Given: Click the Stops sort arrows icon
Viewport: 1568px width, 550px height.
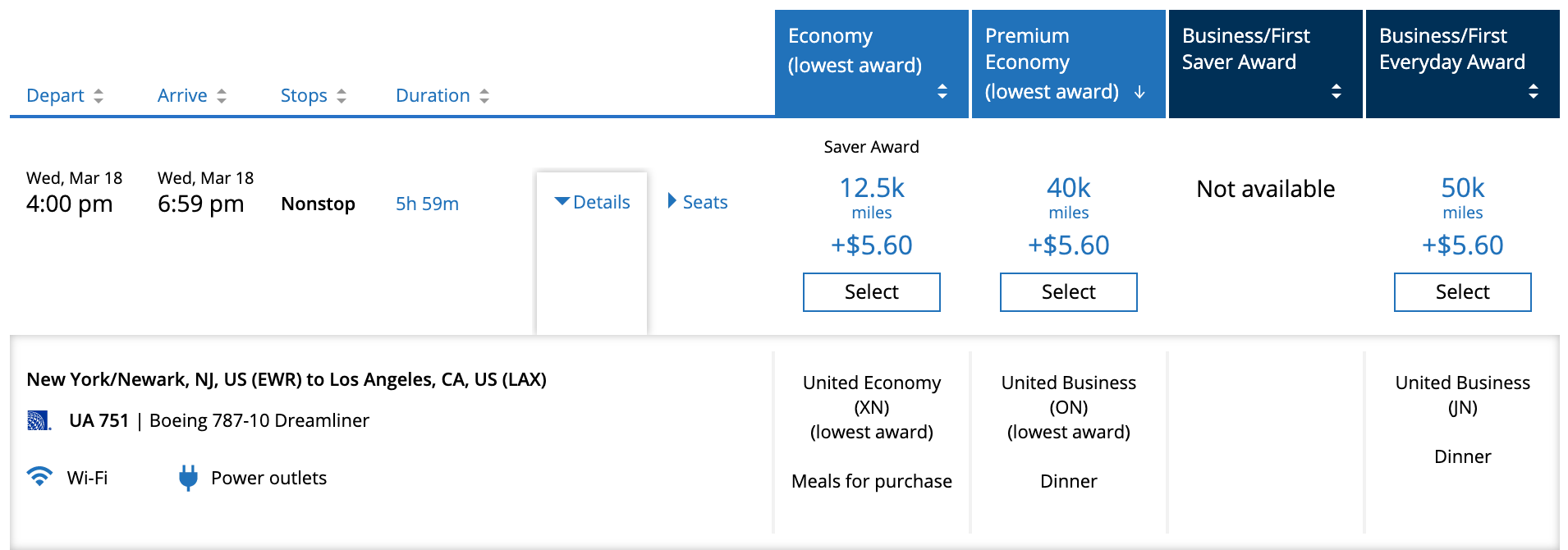Looking at the screenshot, I should [x=342, y=96].
